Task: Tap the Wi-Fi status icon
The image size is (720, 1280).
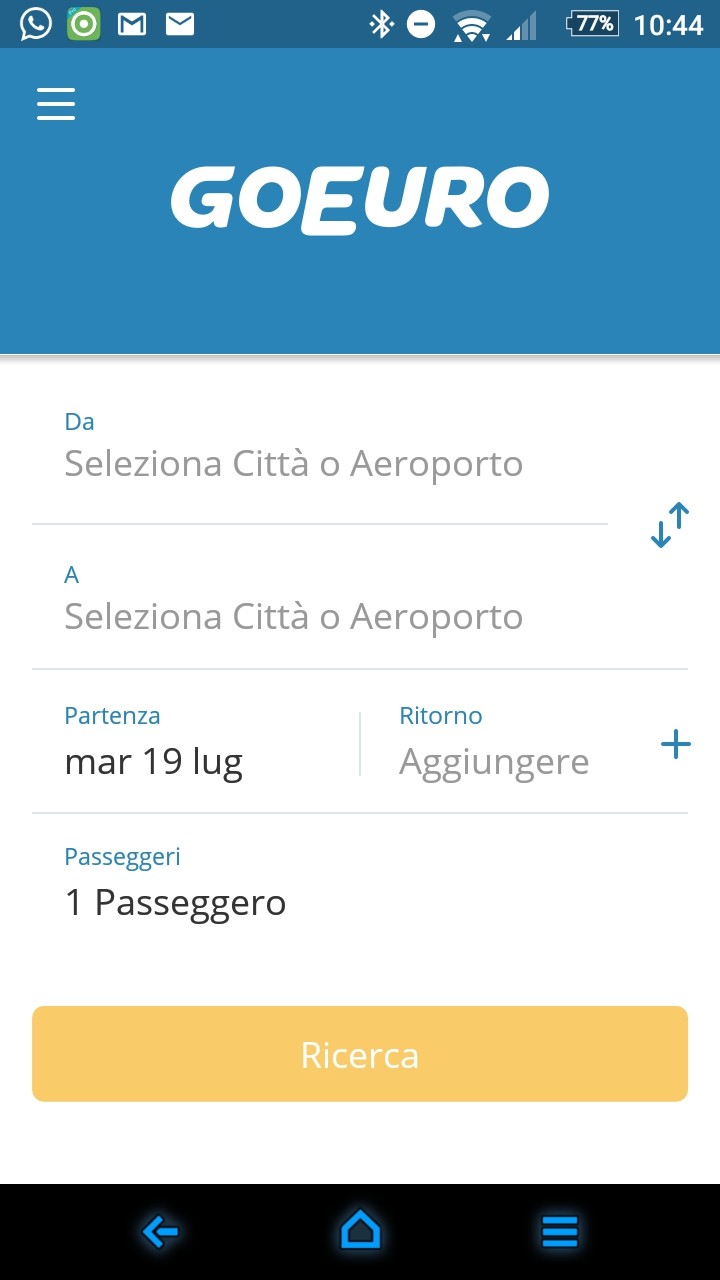Action: pos(471,24)
